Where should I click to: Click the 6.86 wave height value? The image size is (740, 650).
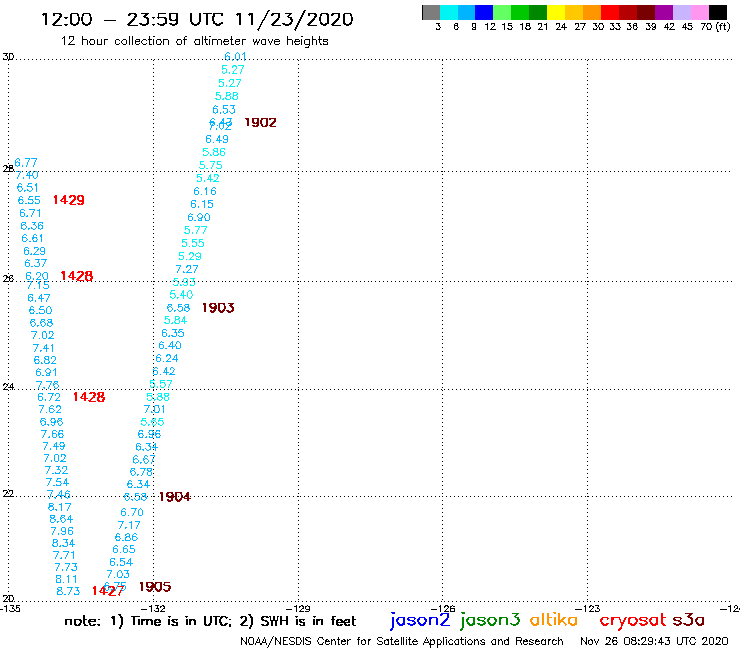(x=126, y=538)
